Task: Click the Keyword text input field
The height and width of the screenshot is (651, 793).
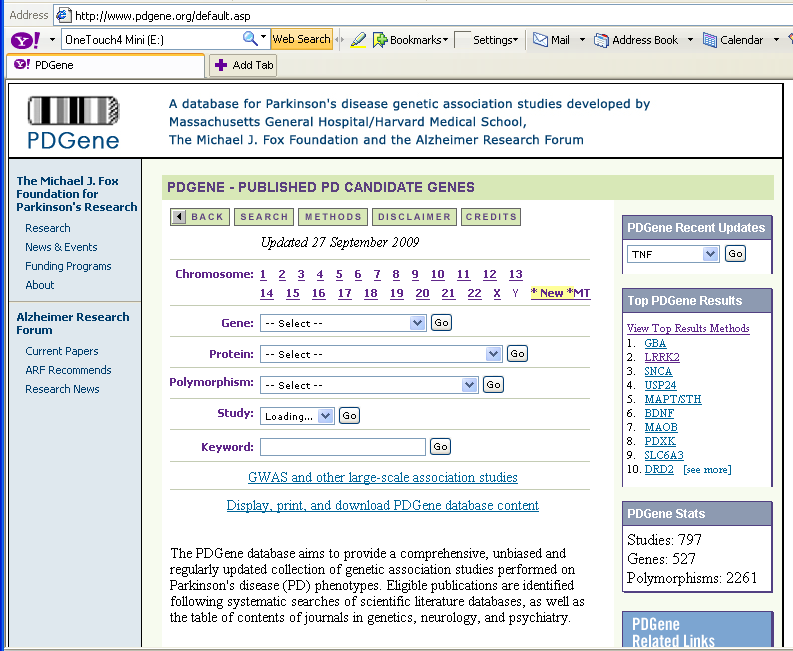Action: tap(343, 447)
